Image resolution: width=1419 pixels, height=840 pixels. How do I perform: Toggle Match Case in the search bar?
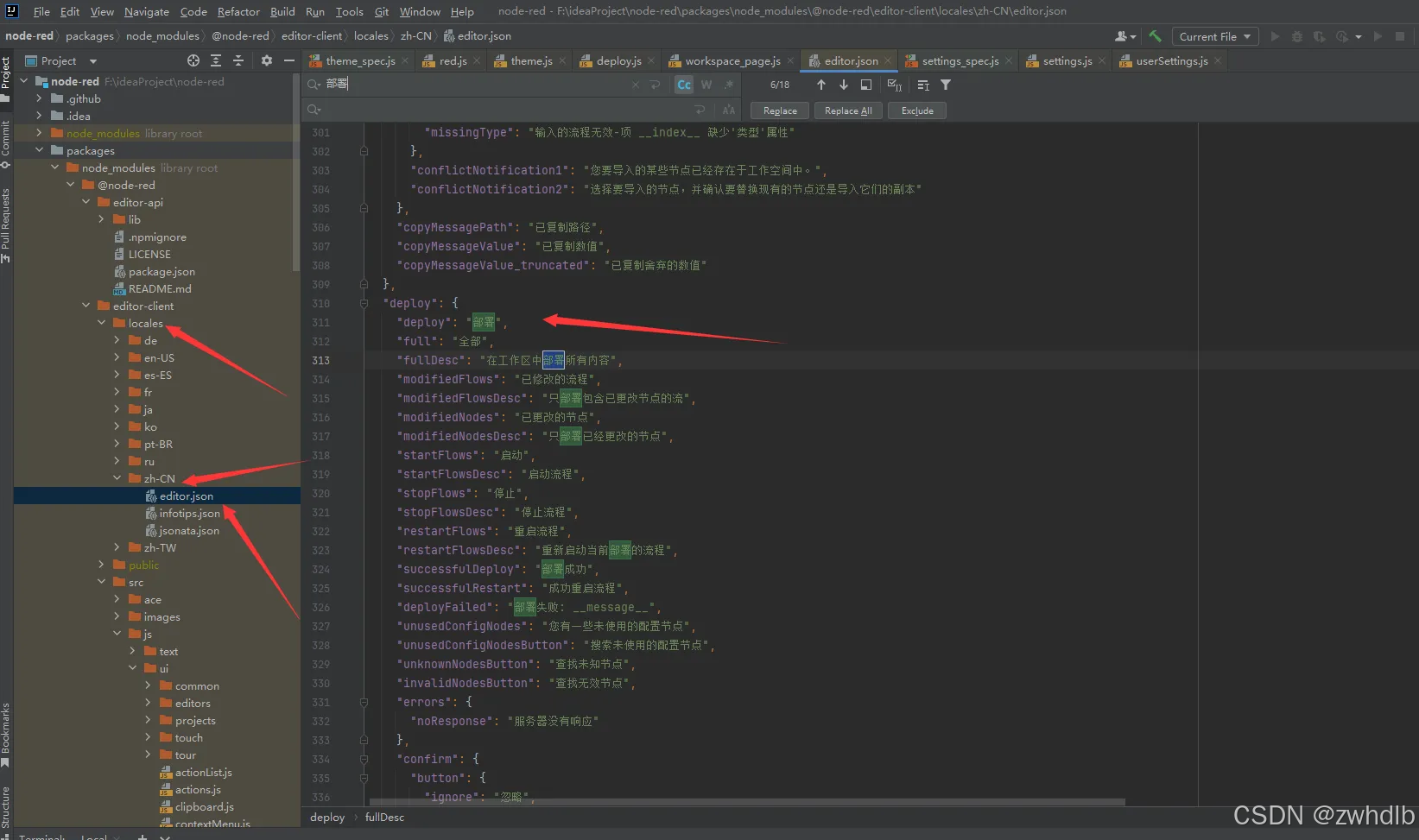[683, 85]
